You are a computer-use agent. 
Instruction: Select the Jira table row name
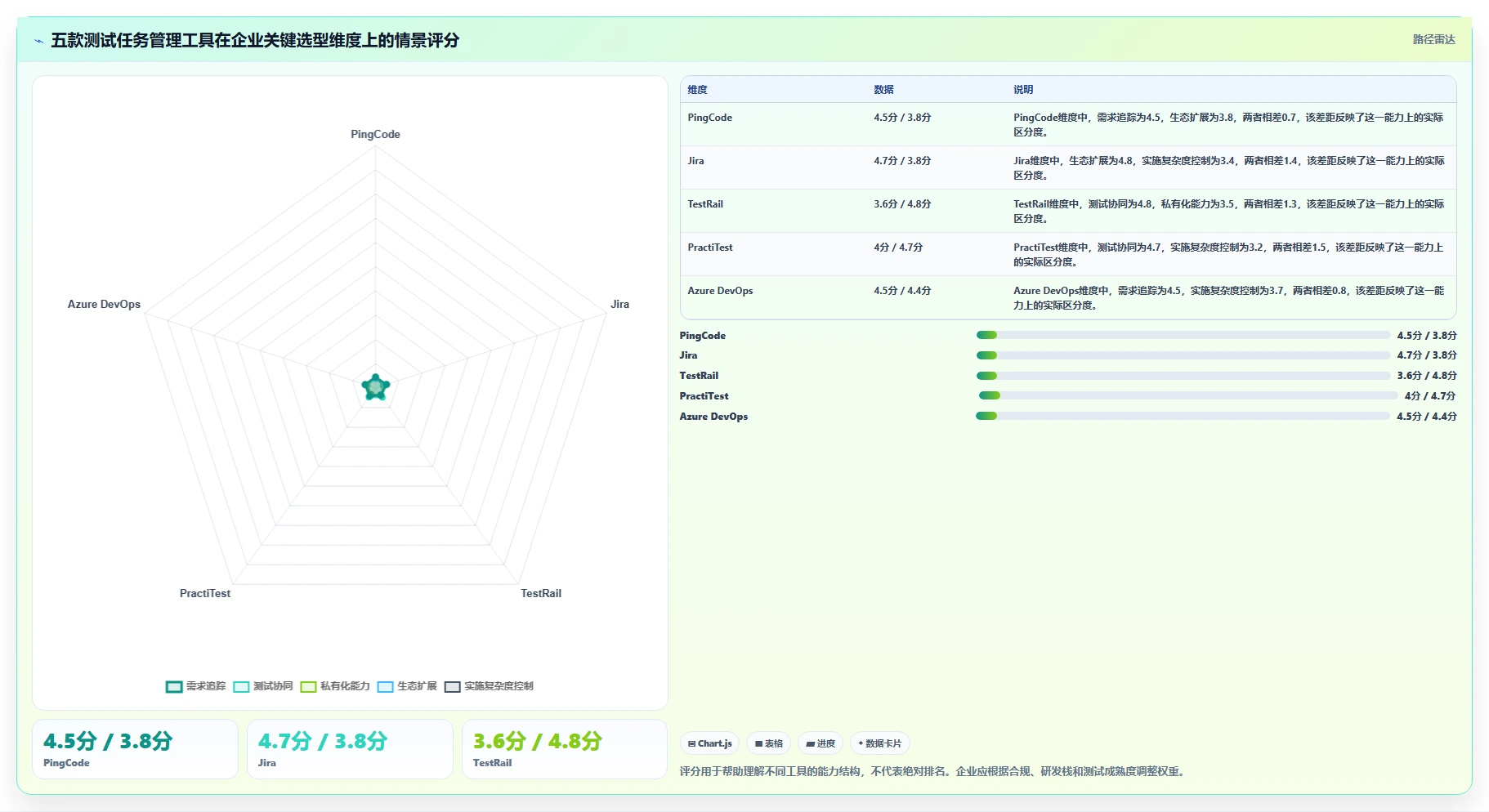click(x=695, y=161)
